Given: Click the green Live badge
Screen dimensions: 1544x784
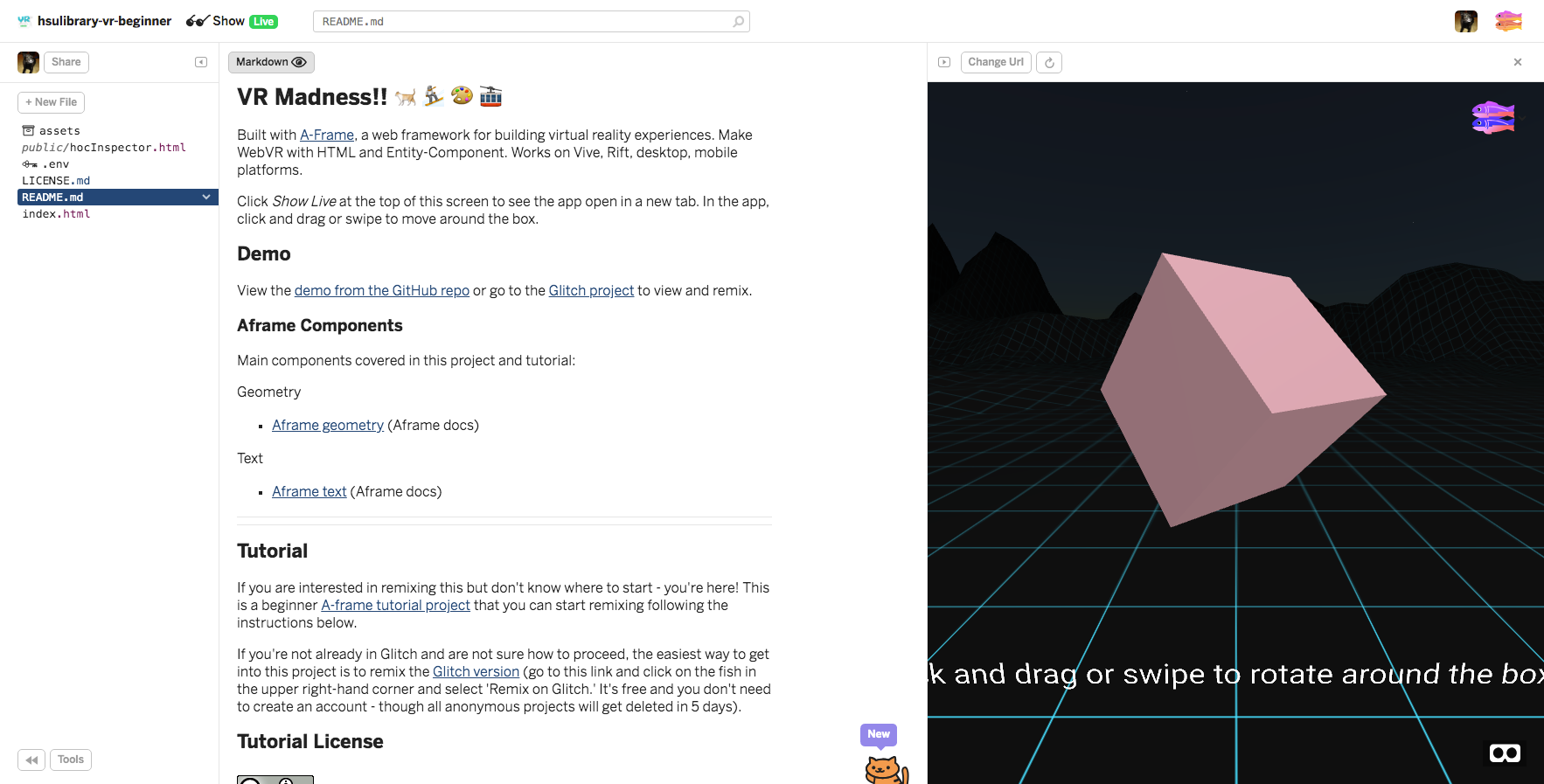Looking at the screenshot, I should coord(263,22).
